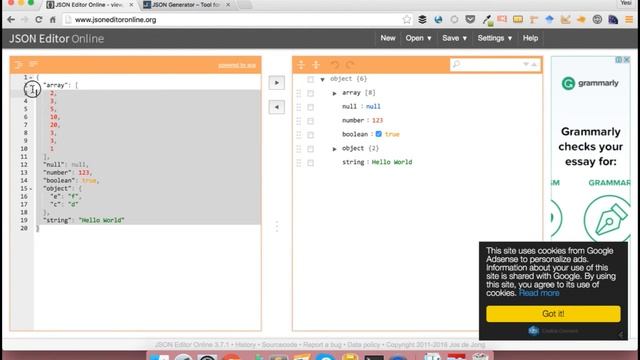Expand the array [8] node
640x360 pixels.
(x=334, y=93)
